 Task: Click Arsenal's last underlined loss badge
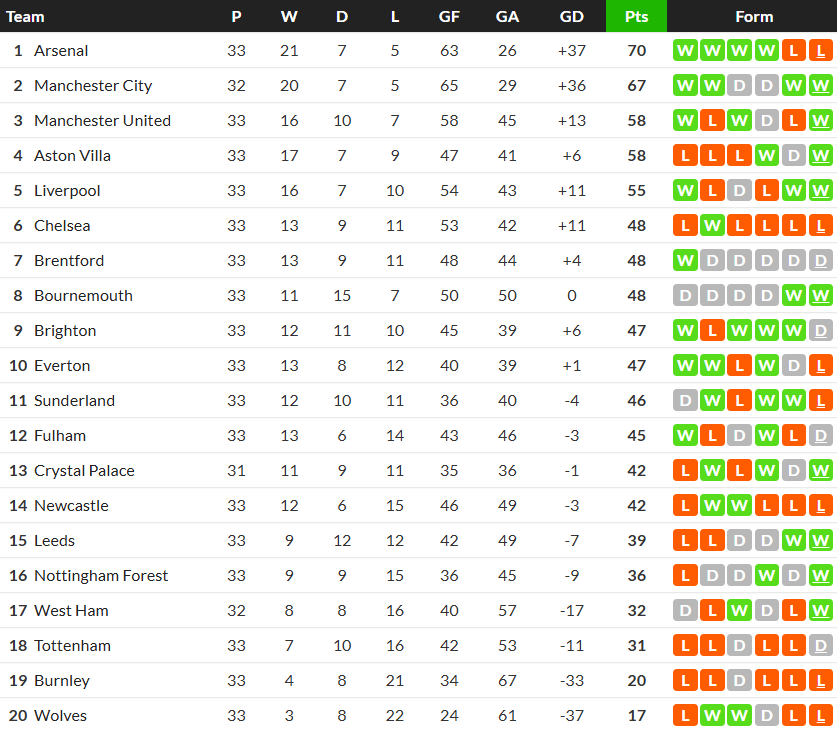[x=821, y=50]
